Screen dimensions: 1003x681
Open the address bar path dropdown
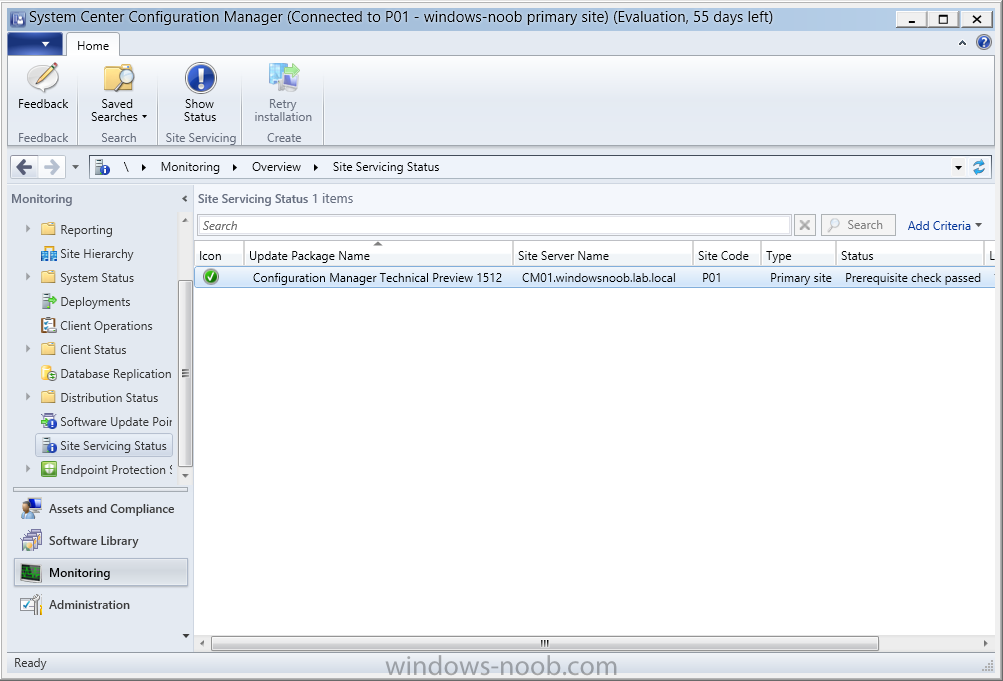click(958, 168)
